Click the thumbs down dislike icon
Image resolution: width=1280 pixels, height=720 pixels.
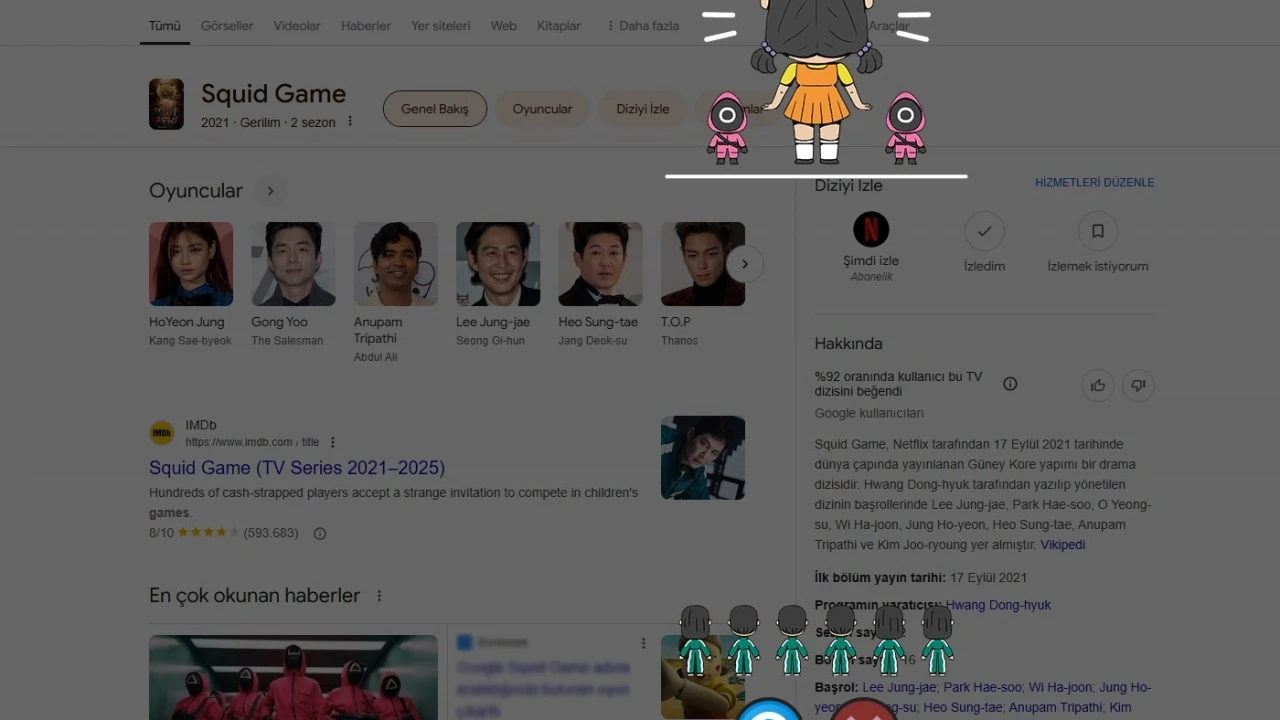(x=1138, y=385)
